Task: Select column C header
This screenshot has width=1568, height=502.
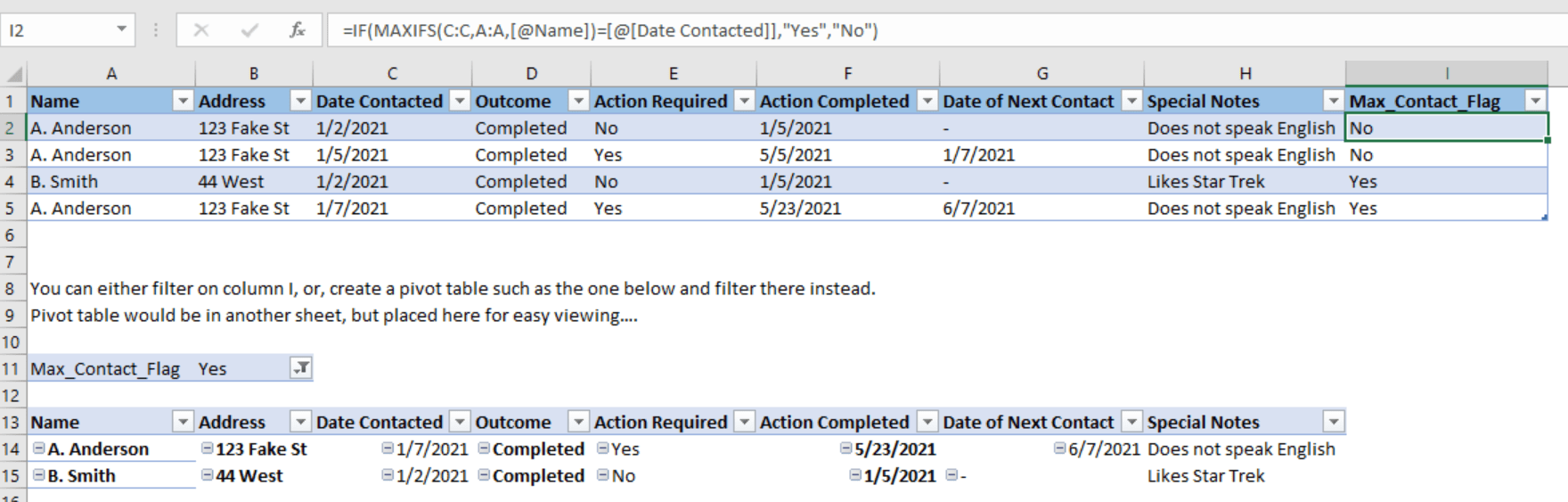Action: (x=392, y=74)
